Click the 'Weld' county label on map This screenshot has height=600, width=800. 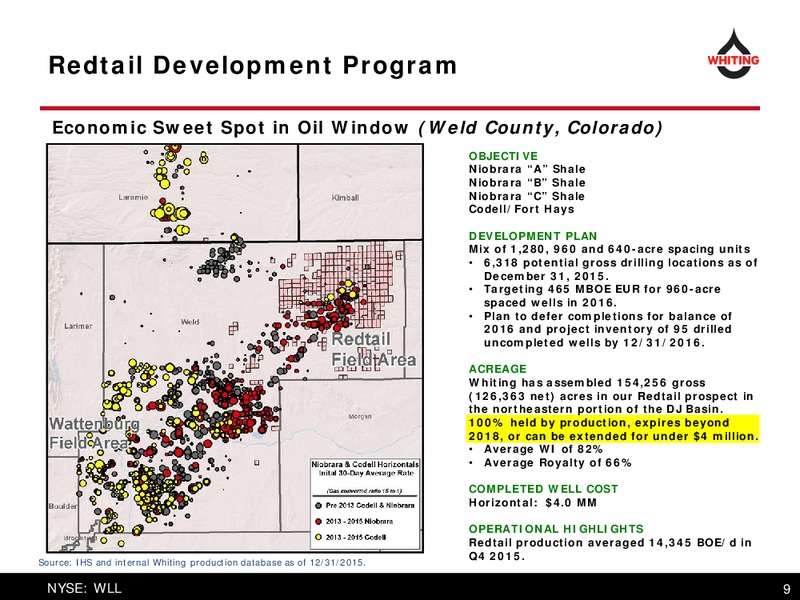pyautogui.click(x=190, y=322)
